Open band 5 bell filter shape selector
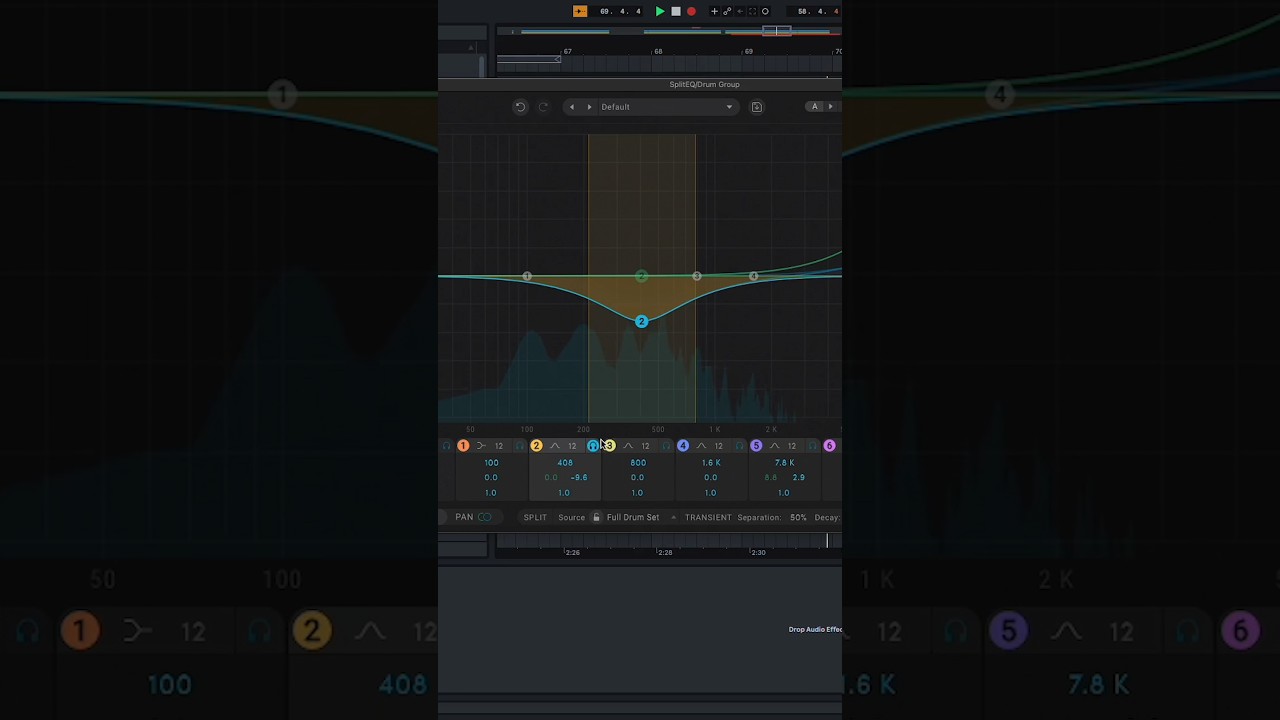The width and height of the screenshot is (1280, 720). click(774, 446)
